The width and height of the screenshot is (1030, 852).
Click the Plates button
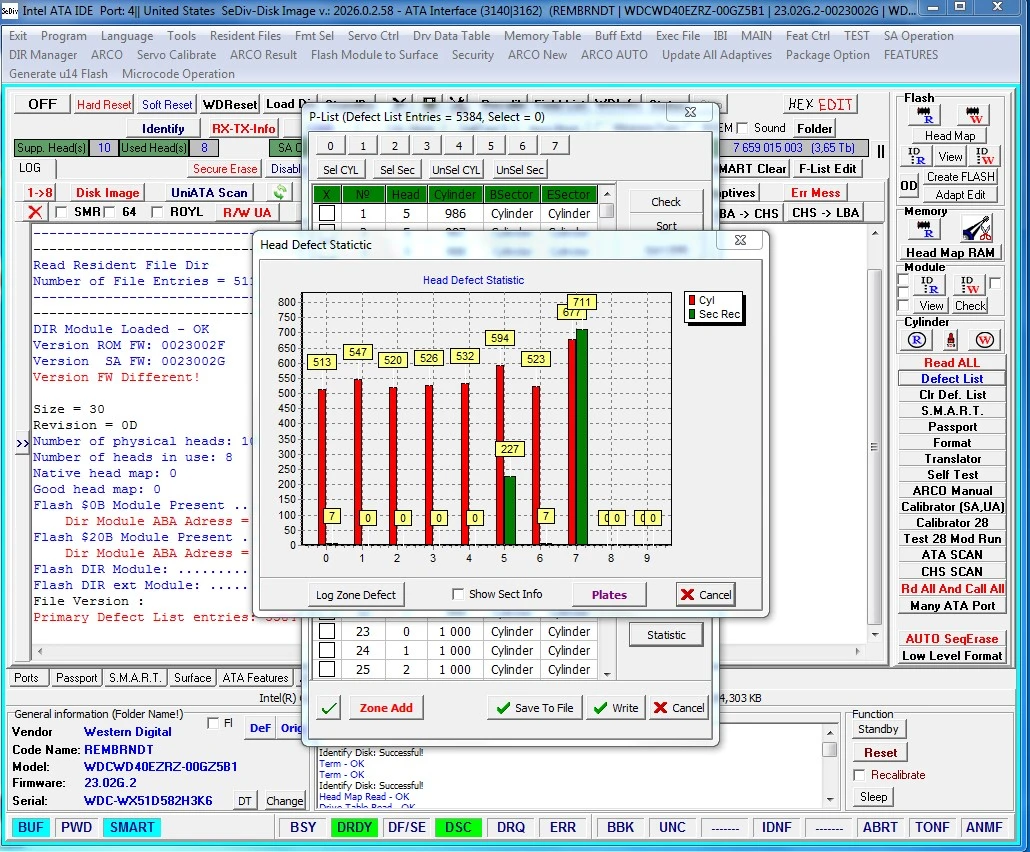pyautogui.click(x=609, y=595)
